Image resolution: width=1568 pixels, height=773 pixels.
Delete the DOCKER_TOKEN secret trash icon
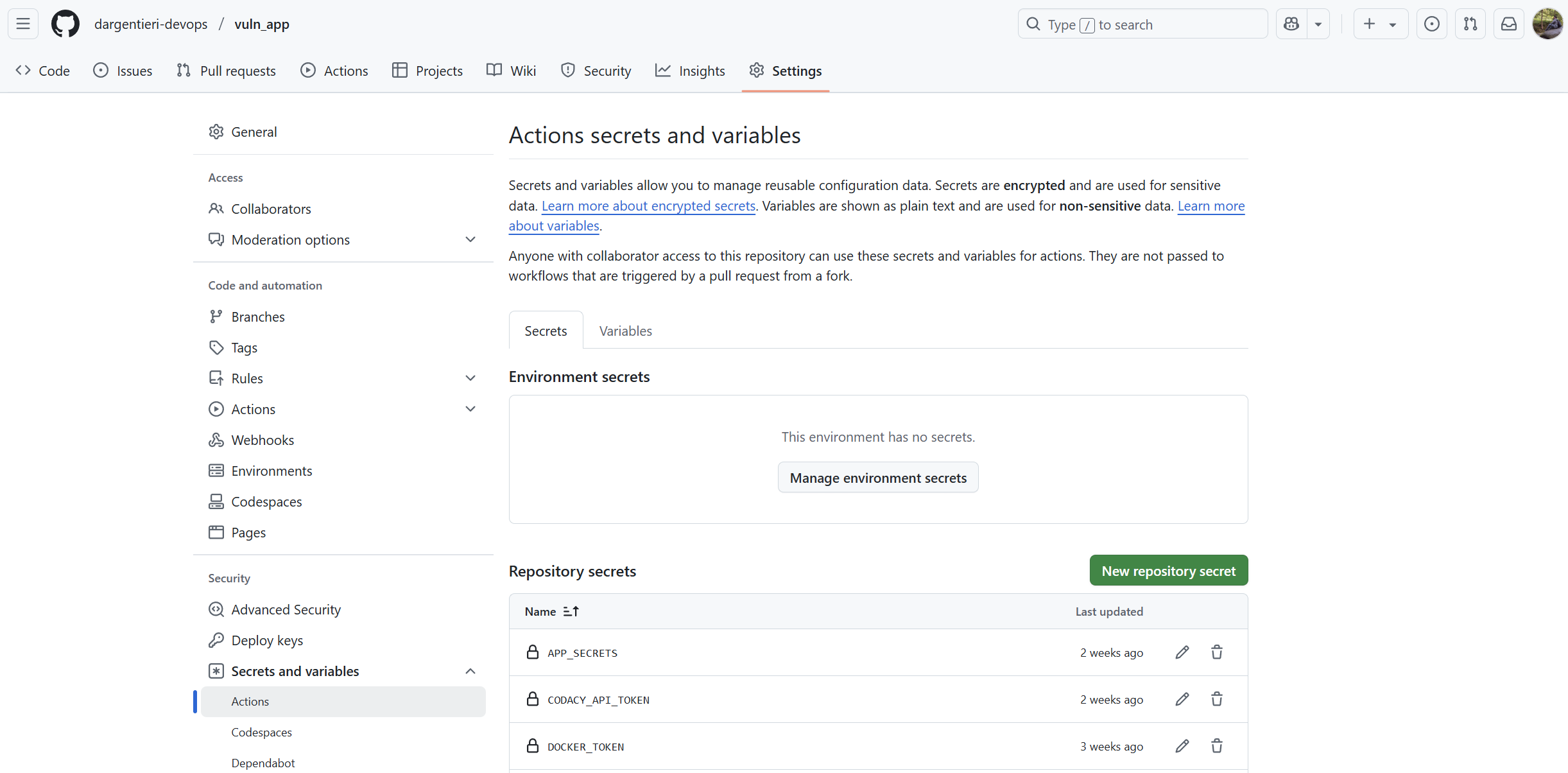click(x=1216, y=746)
